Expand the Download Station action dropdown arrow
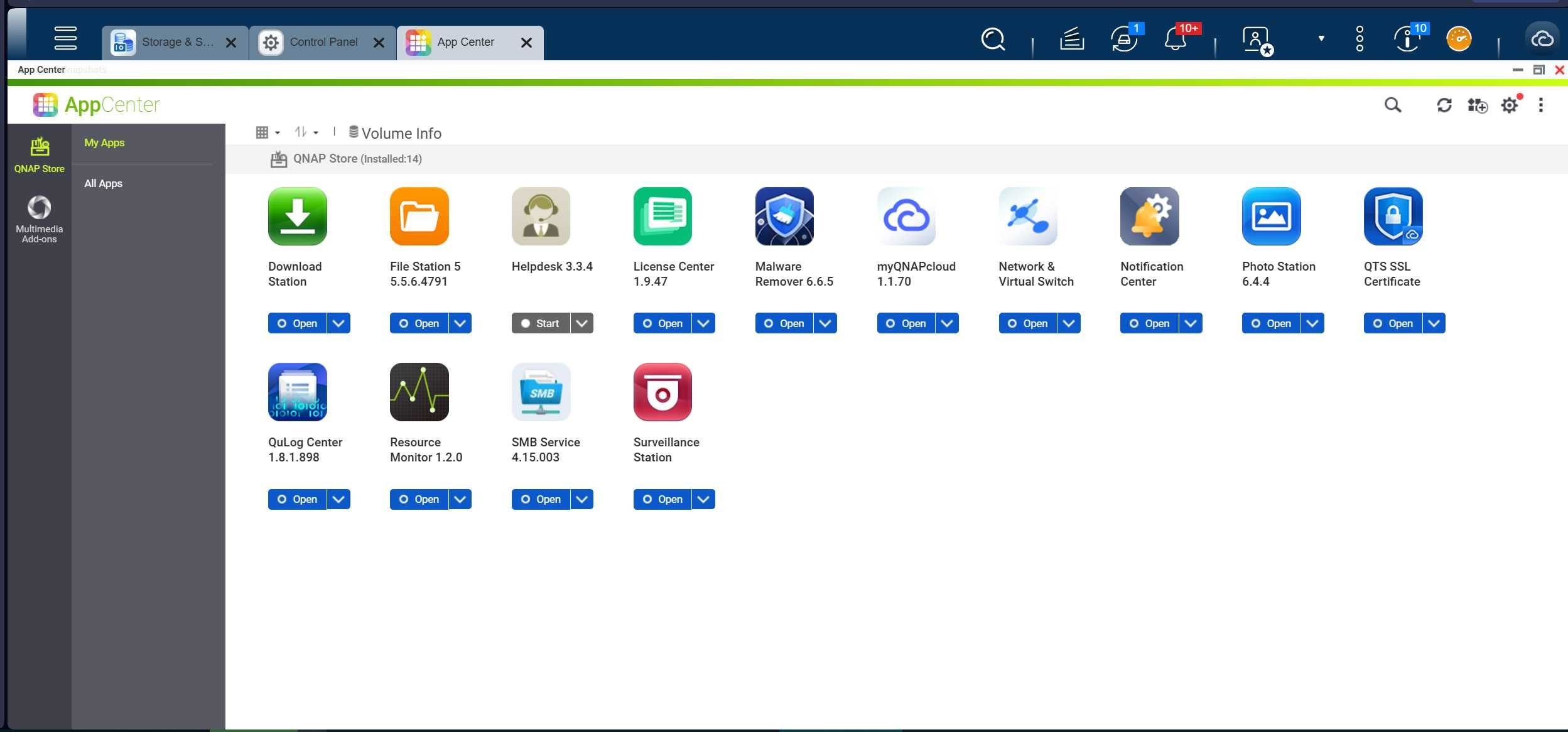Image resolution: width=1568 pixels, height=732 pixels. point(338,323)
